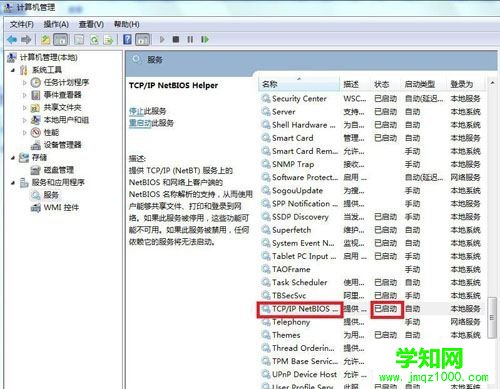
Task: Toggle the Show/Hide Console Tree icon
Action: coord(61,40)
